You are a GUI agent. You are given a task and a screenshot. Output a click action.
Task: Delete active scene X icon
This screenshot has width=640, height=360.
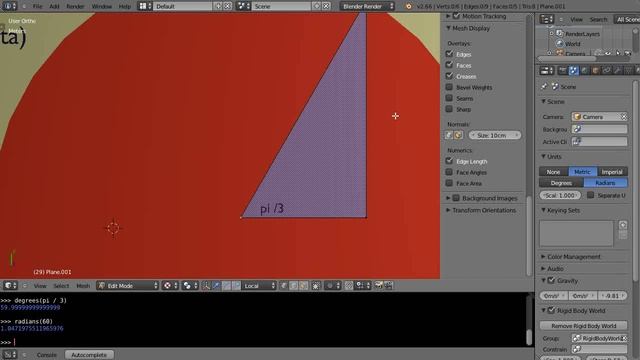pyautogui.click(x=326, y=6)
